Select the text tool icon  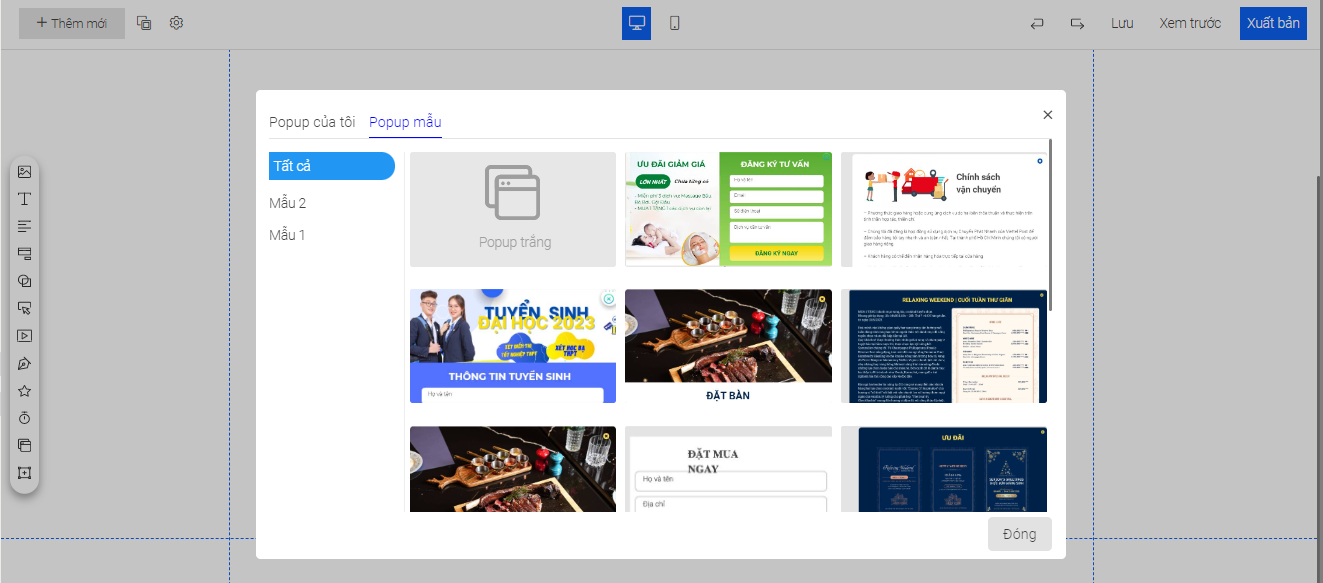25,199
